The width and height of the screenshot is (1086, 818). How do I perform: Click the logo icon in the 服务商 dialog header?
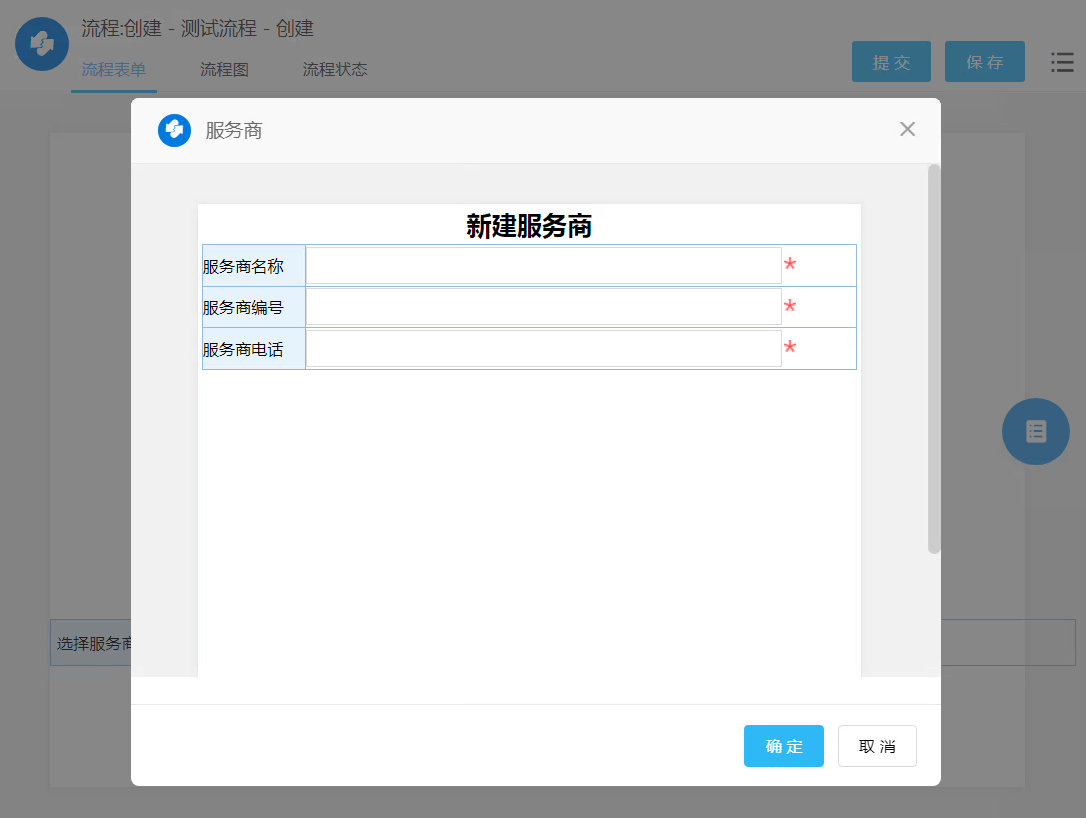click(x=174, y=131)
